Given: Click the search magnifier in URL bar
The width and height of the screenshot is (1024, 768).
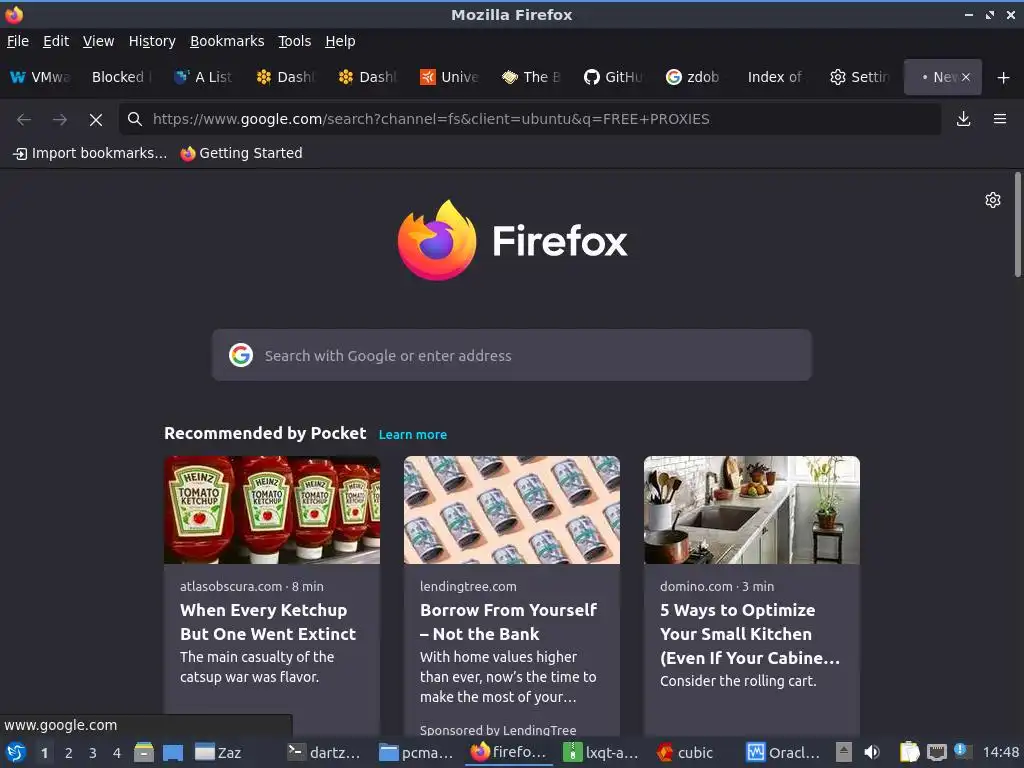Looking at the screenshot, I should tap(135, 119).
